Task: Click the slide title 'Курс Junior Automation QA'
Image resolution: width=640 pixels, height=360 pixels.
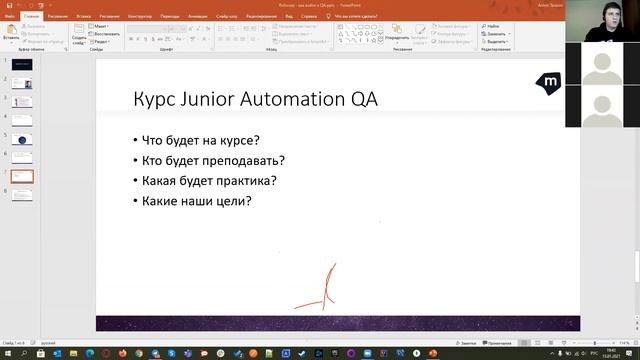Action: pos(256,99)
